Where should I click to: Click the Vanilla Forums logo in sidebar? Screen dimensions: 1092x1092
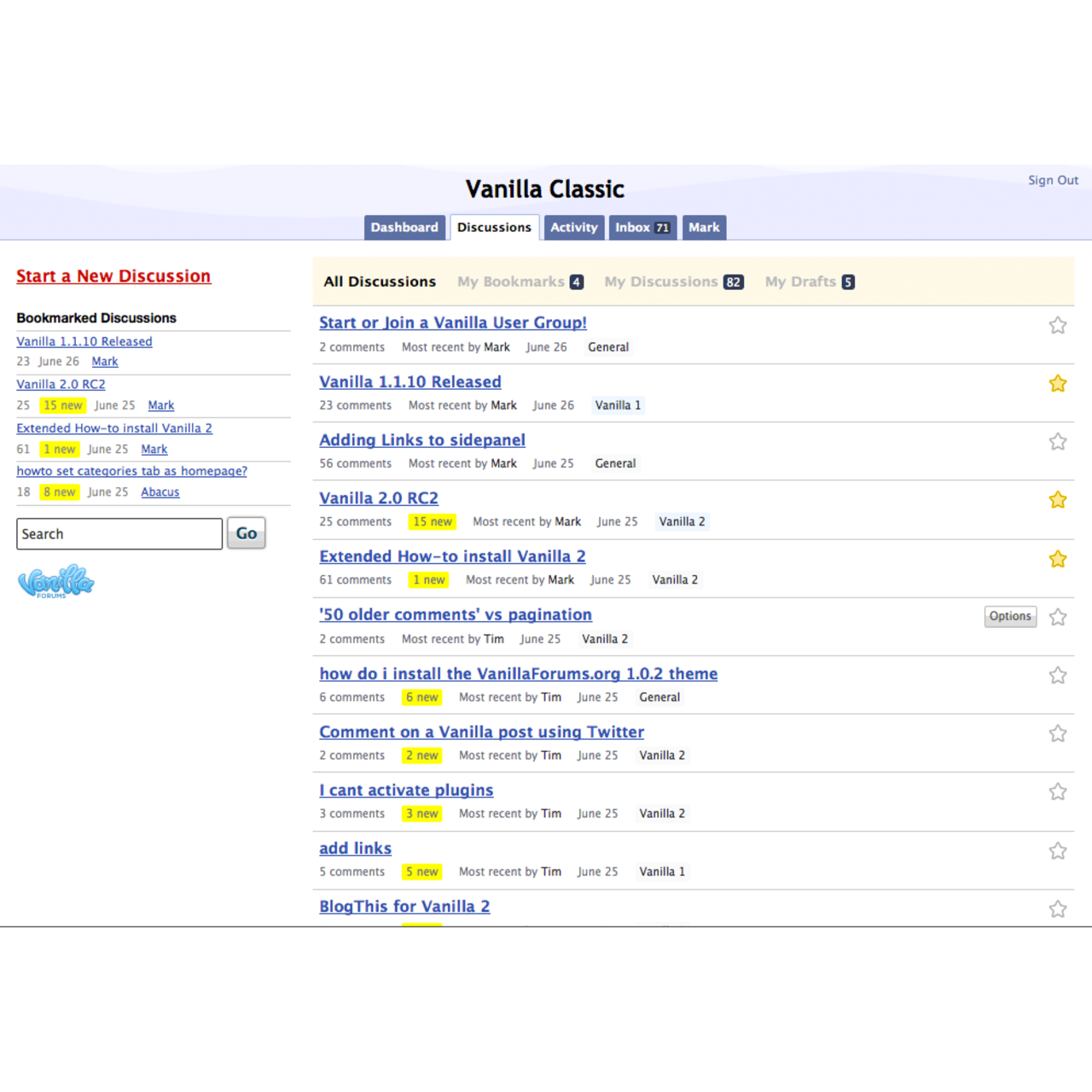click(55, 581)
